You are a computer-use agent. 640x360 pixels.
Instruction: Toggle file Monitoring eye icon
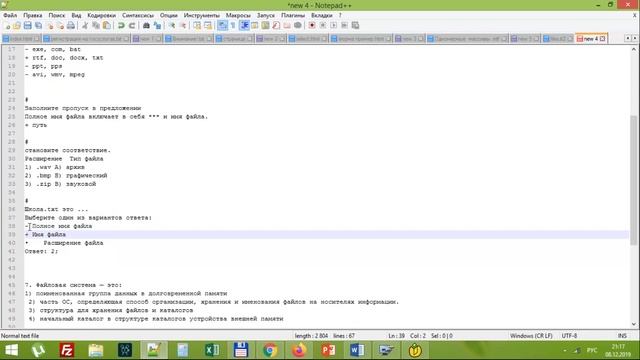pyautogui.click(x=298, y=26)
